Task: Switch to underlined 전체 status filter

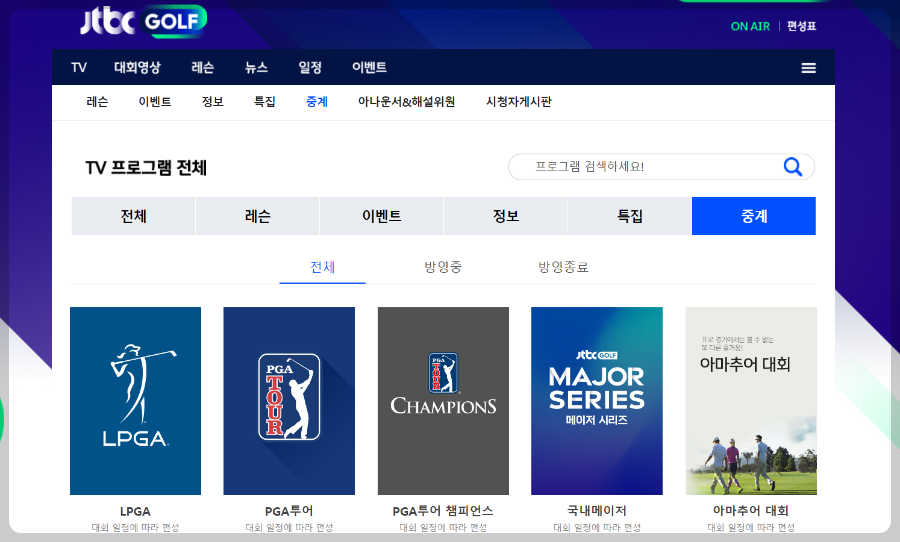Action: pos(323,267)
